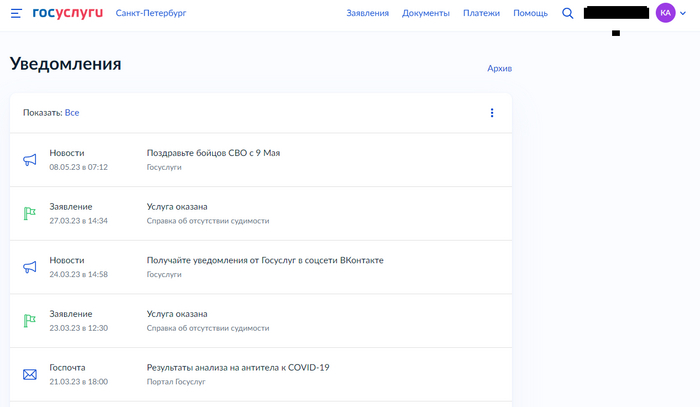Screen dimensions: 700x407
Task: Open Услуга оказана notification from 23.03.23
Action: pyautogui.click(x=261, y=320)
